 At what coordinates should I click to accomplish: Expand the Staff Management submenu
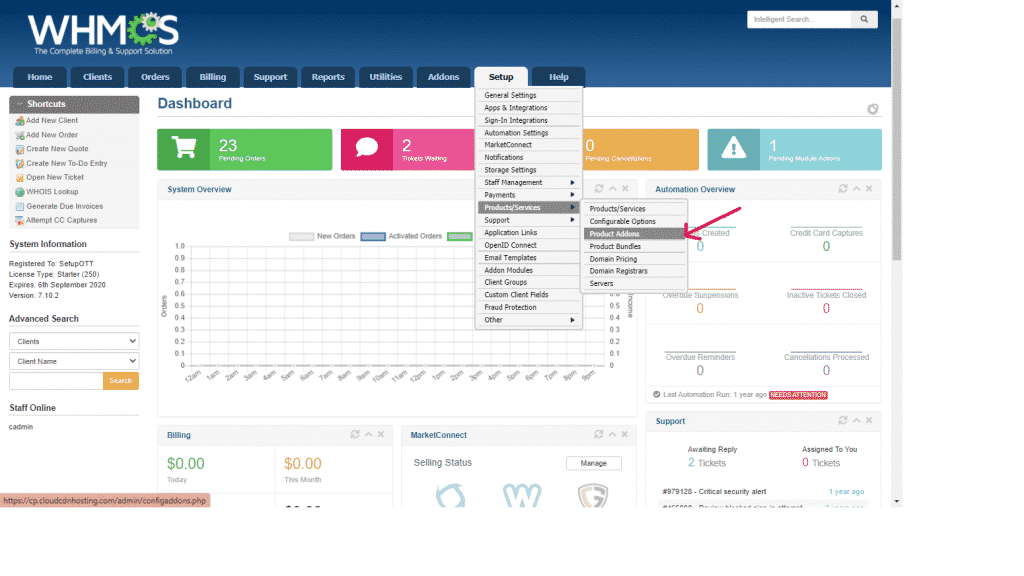[529, 183]
